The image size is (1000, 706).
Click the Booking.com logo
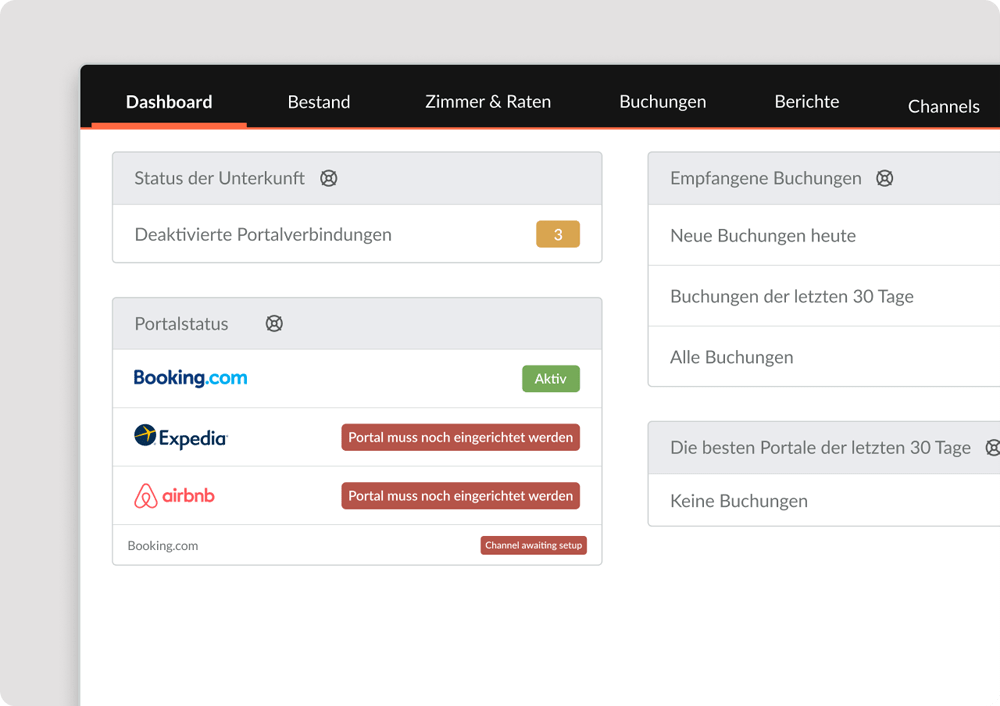tap(190, 378)
